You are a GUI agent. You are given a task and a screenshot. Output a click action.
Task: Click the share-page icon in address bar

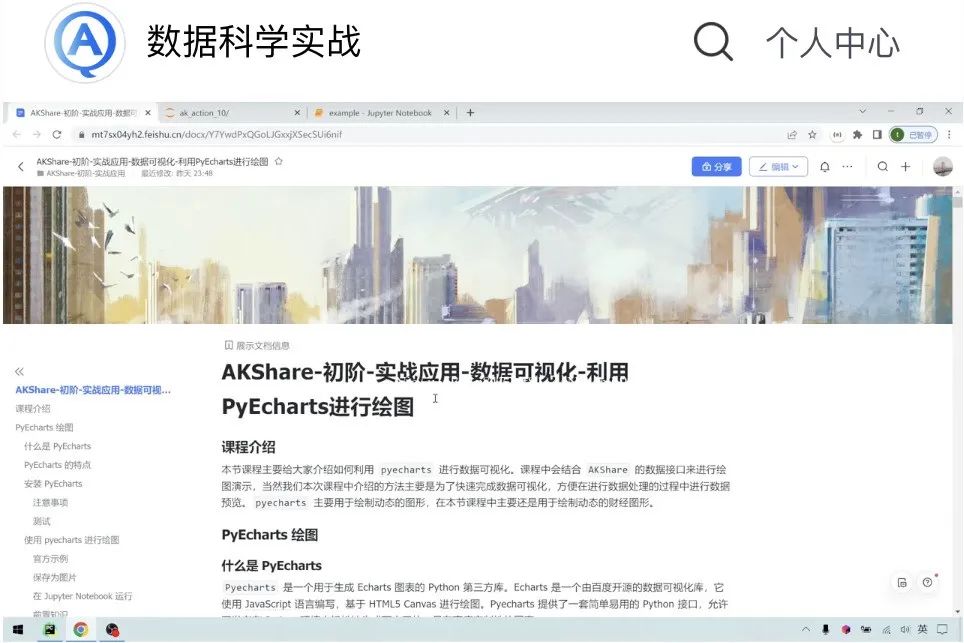792,135
